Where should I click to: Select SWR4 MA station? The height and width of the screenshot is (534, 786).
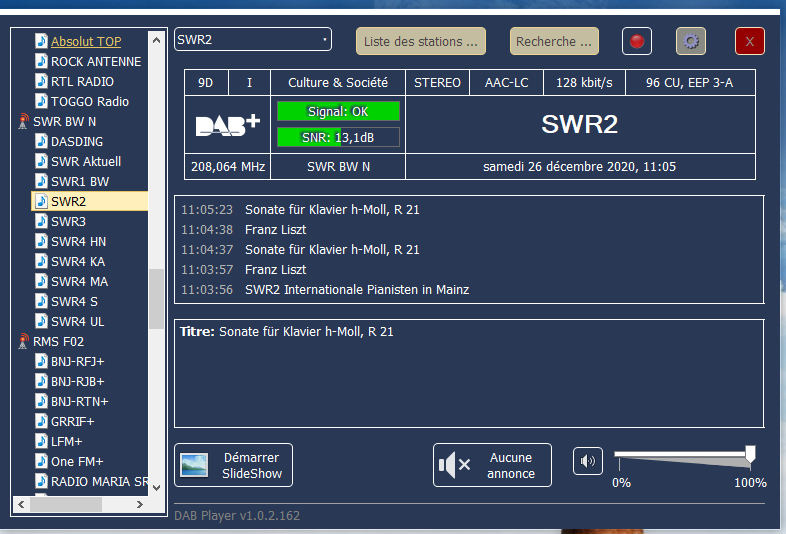click(x=79, y=282)
